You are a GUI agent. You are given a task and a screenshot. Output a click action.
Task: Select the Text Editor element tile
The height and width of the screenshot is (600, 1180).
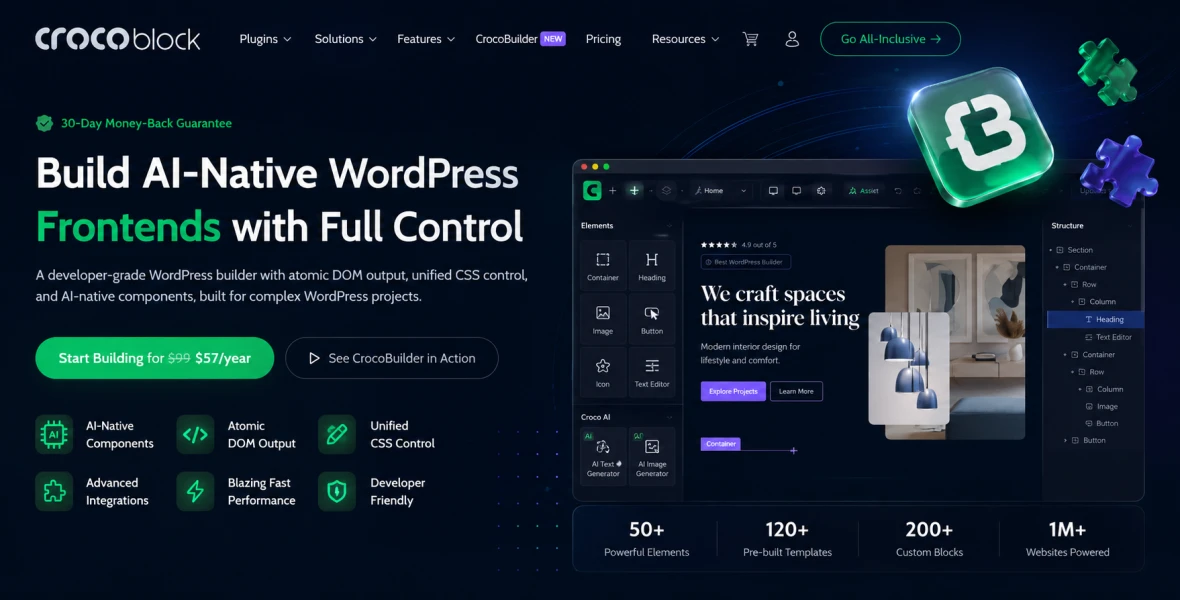click(x=652, y=371)
